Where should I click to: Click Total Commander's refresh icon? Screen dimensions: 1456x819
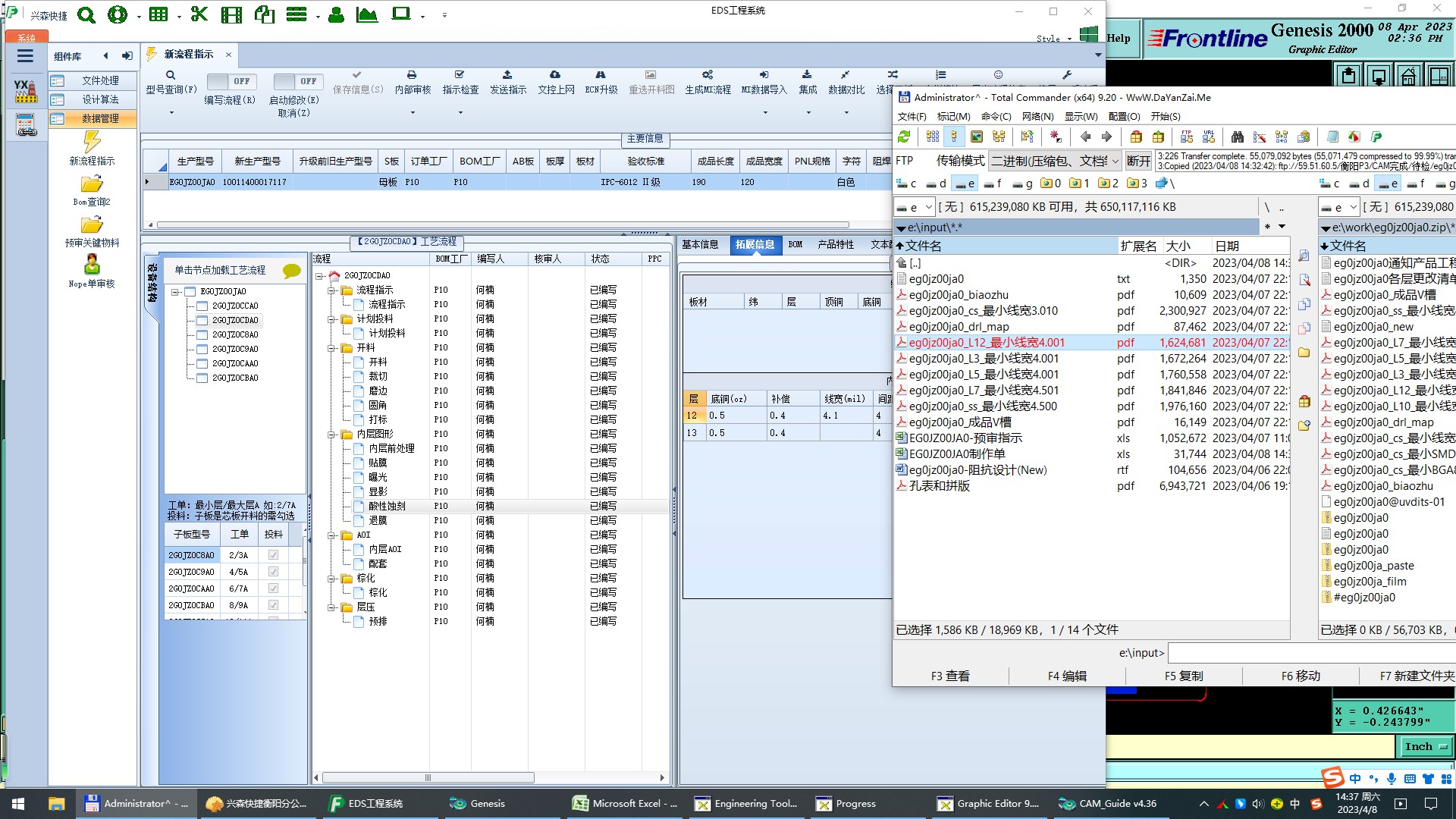pyautogui.click(x=904, y=136)
